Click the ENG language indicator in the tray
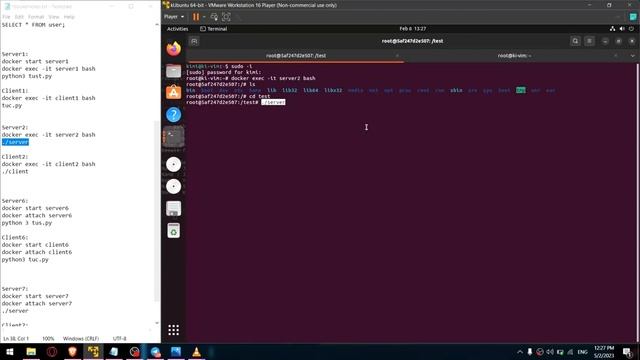 (582, 352)
